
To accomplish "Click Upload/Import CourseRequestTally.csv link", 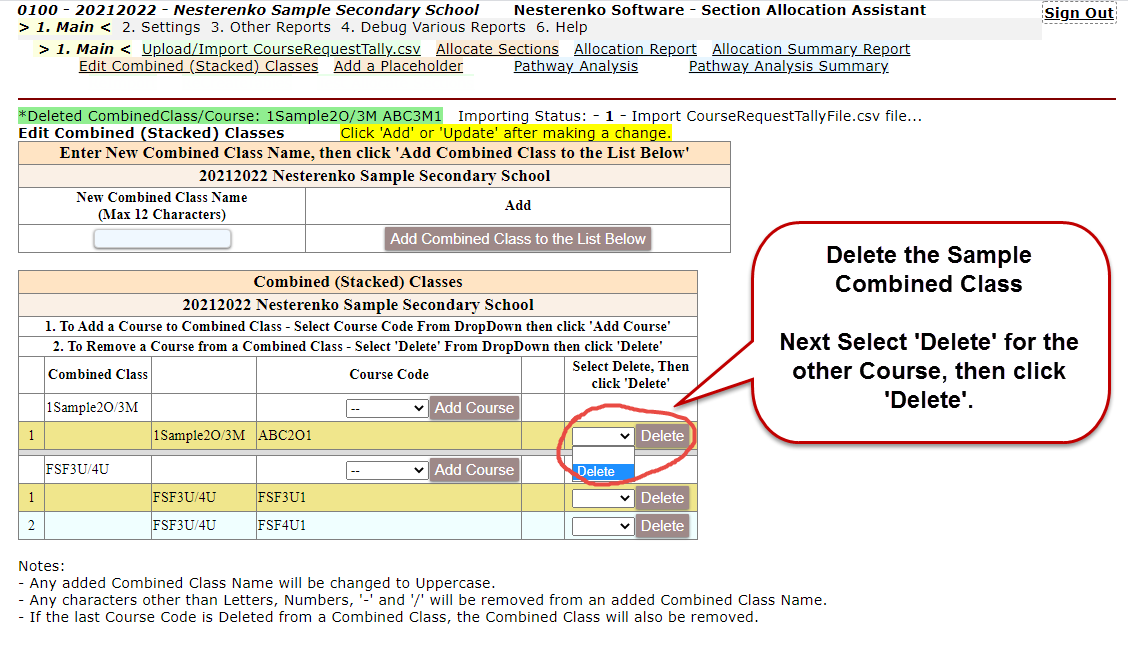I will 281,49.
